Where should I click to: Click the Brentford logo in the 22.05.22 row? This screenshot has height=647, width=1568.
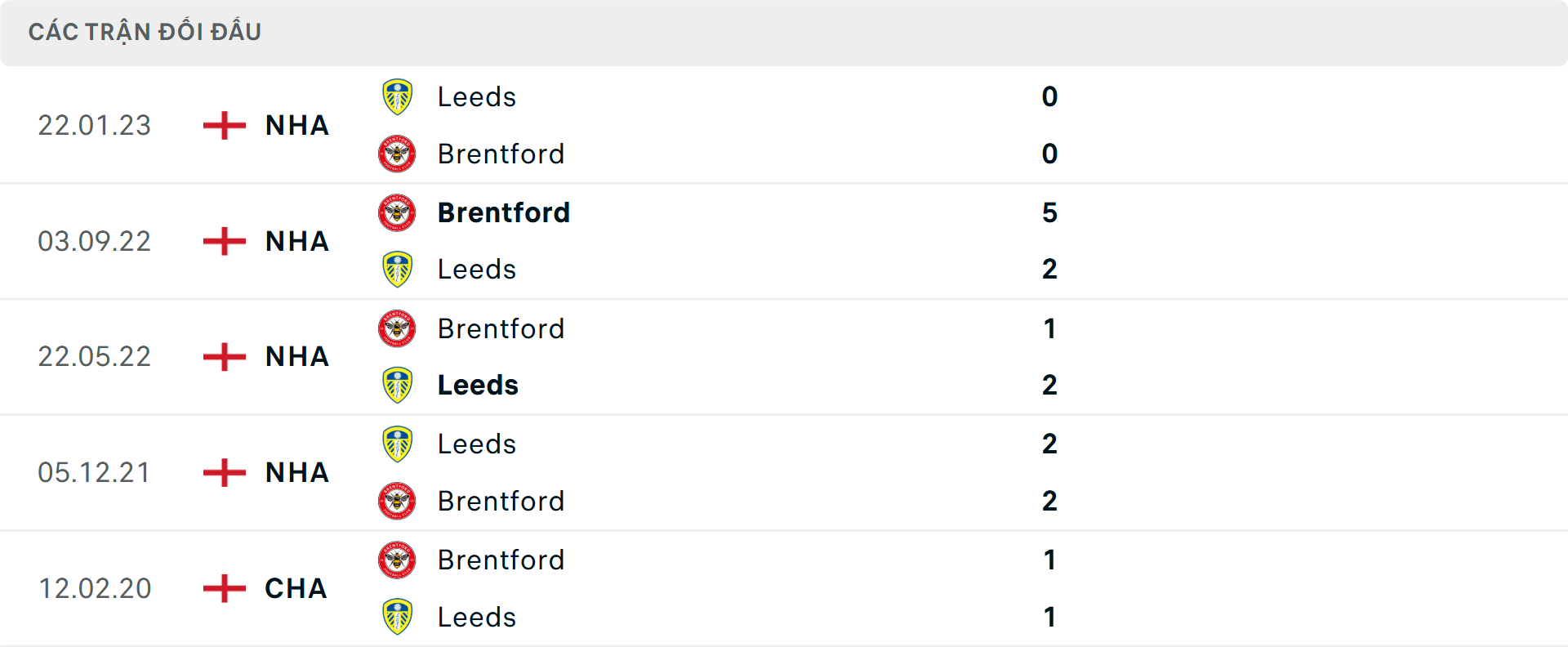pyautogui.click(x=398, y=328)
